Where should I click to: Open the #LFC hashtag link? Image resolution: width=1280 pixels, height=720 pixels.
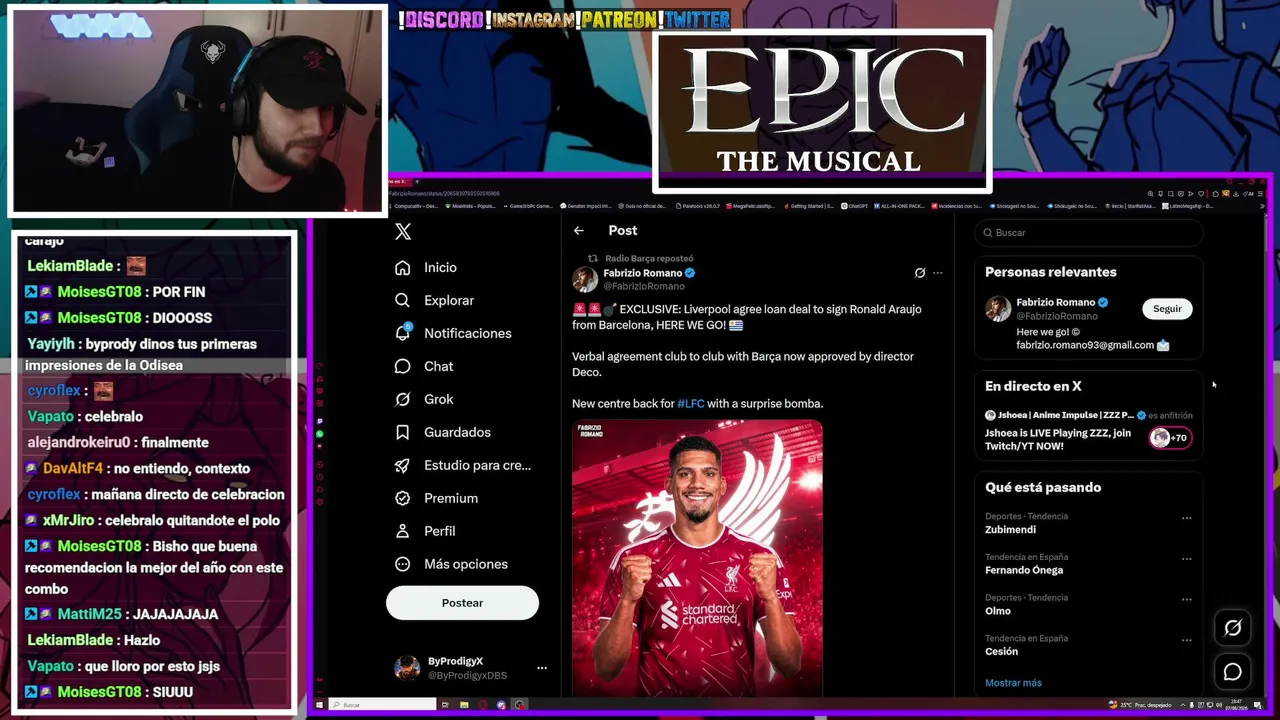point(691,404)
